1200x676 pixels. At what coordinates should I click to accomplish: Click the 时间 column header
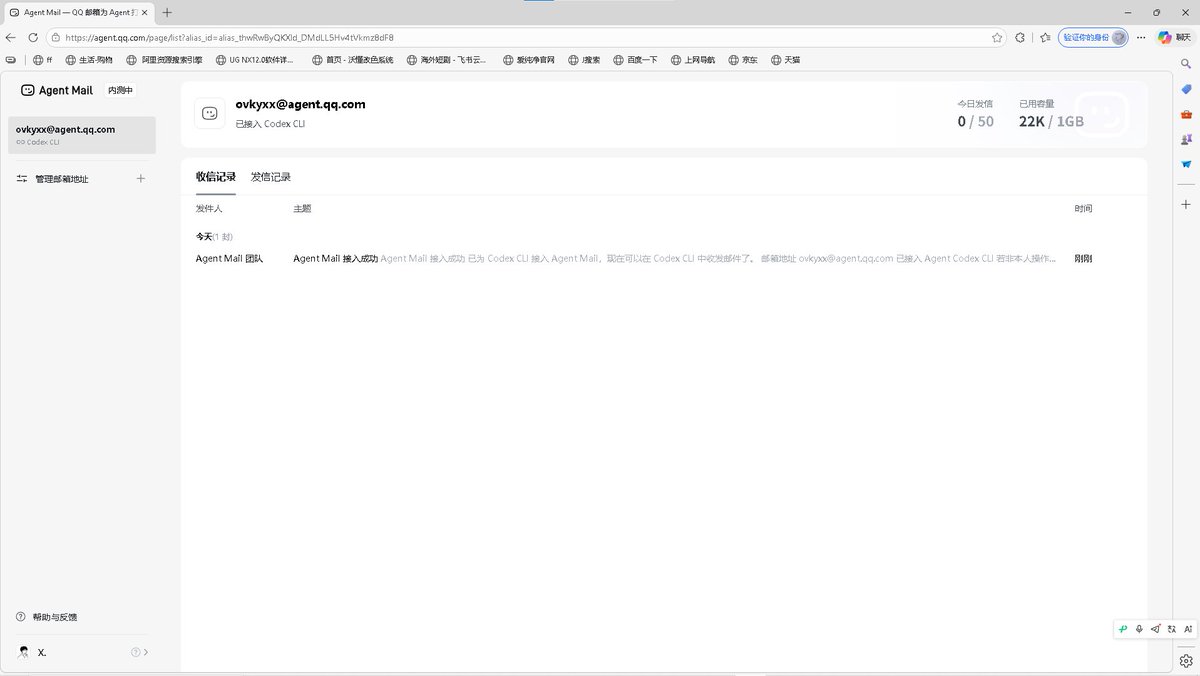[x=1083, y=209]
